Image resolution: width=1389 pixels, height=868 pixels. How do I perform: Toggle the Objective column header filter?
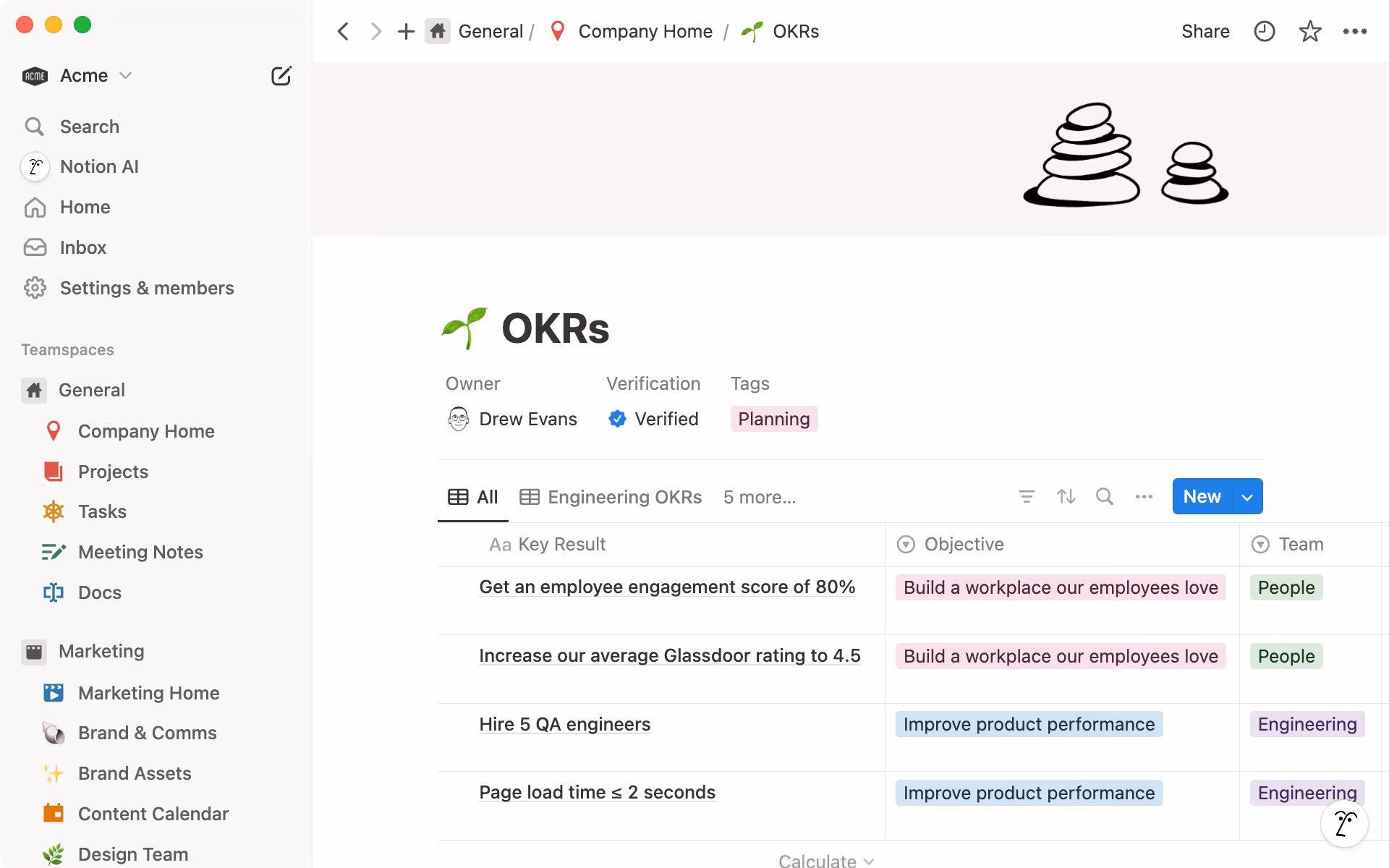pos(906,544)
